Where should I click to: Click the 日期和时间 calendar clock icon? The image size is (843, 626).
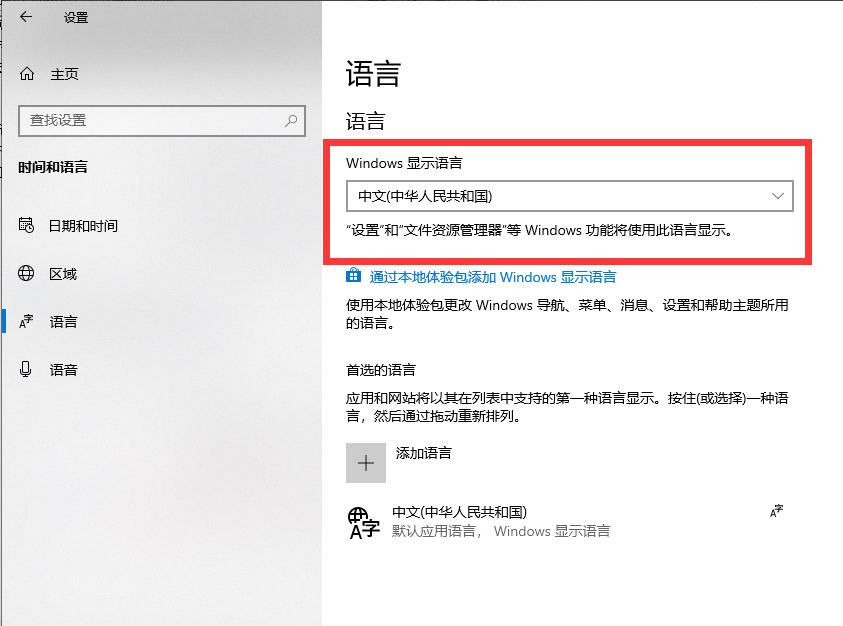[26, 225]
